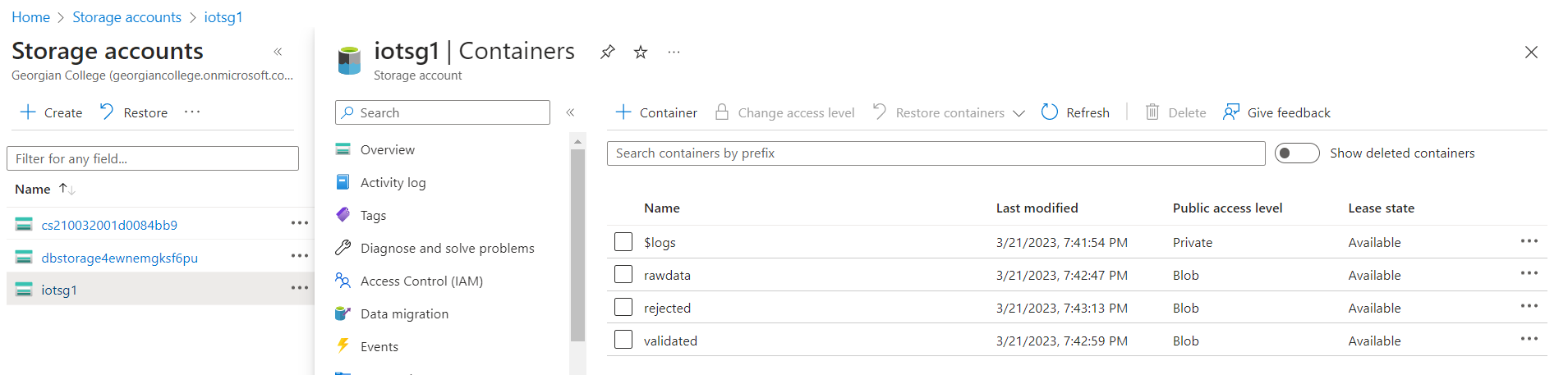Collapse the Storage accounts panel
1568x375 pixels.
[x=278, y=52]
